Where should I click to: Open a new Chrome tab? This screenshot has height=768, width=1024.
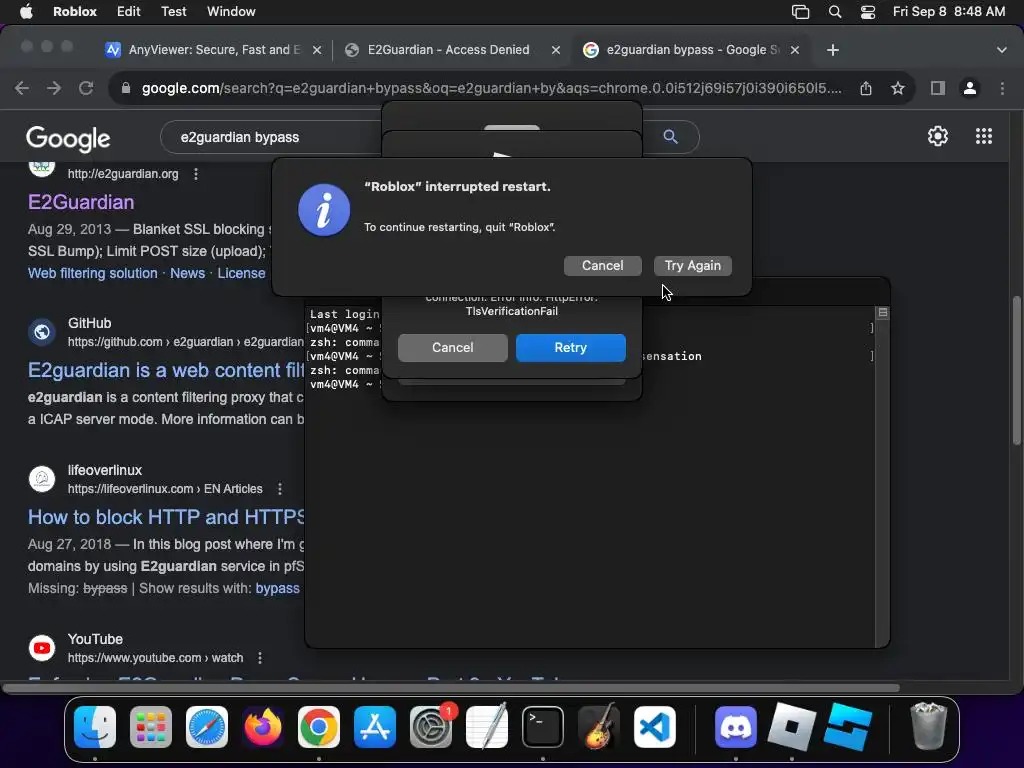[833, 50]
